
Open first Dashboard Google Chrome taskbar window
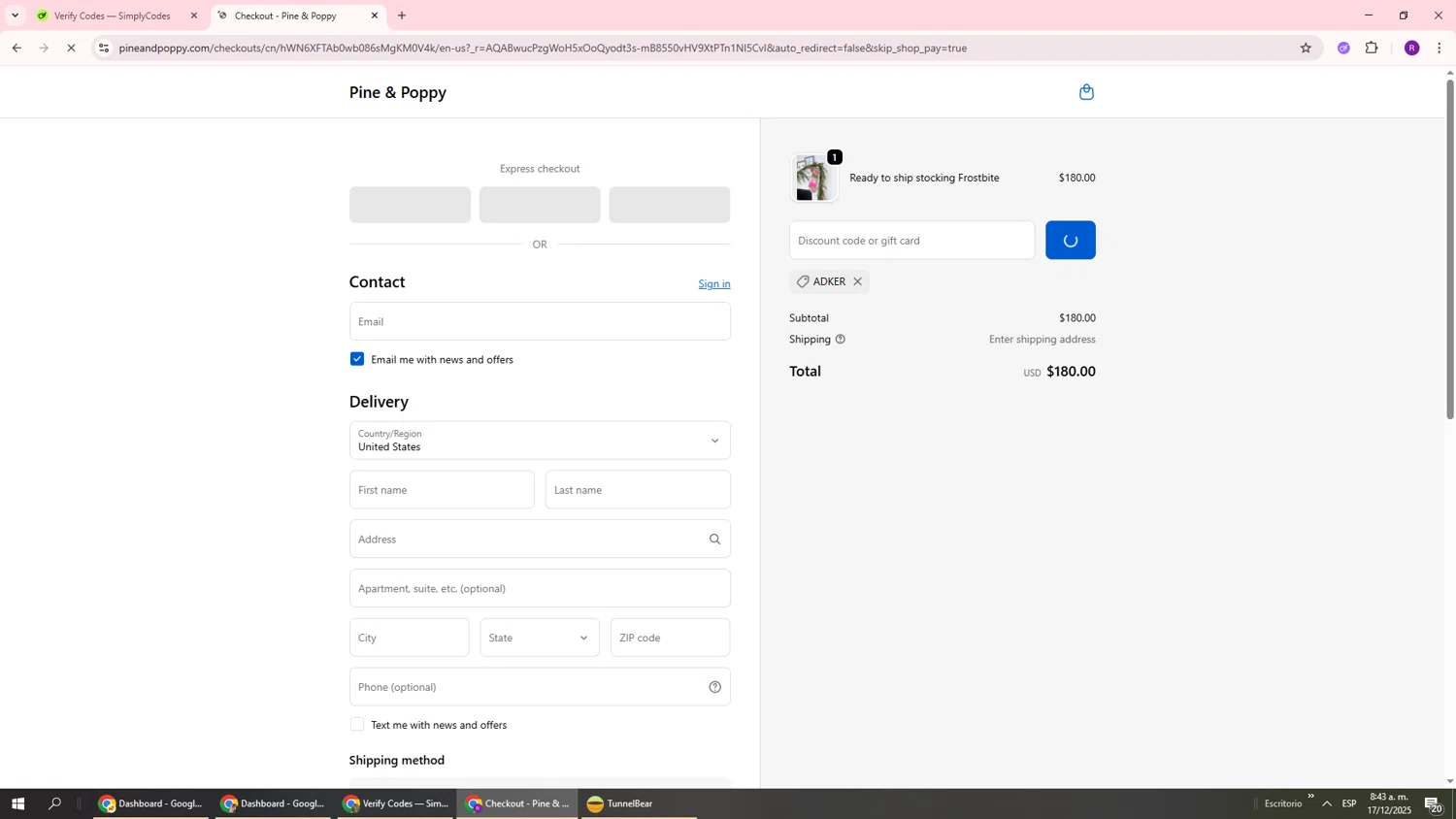click(x=150, y=803)
